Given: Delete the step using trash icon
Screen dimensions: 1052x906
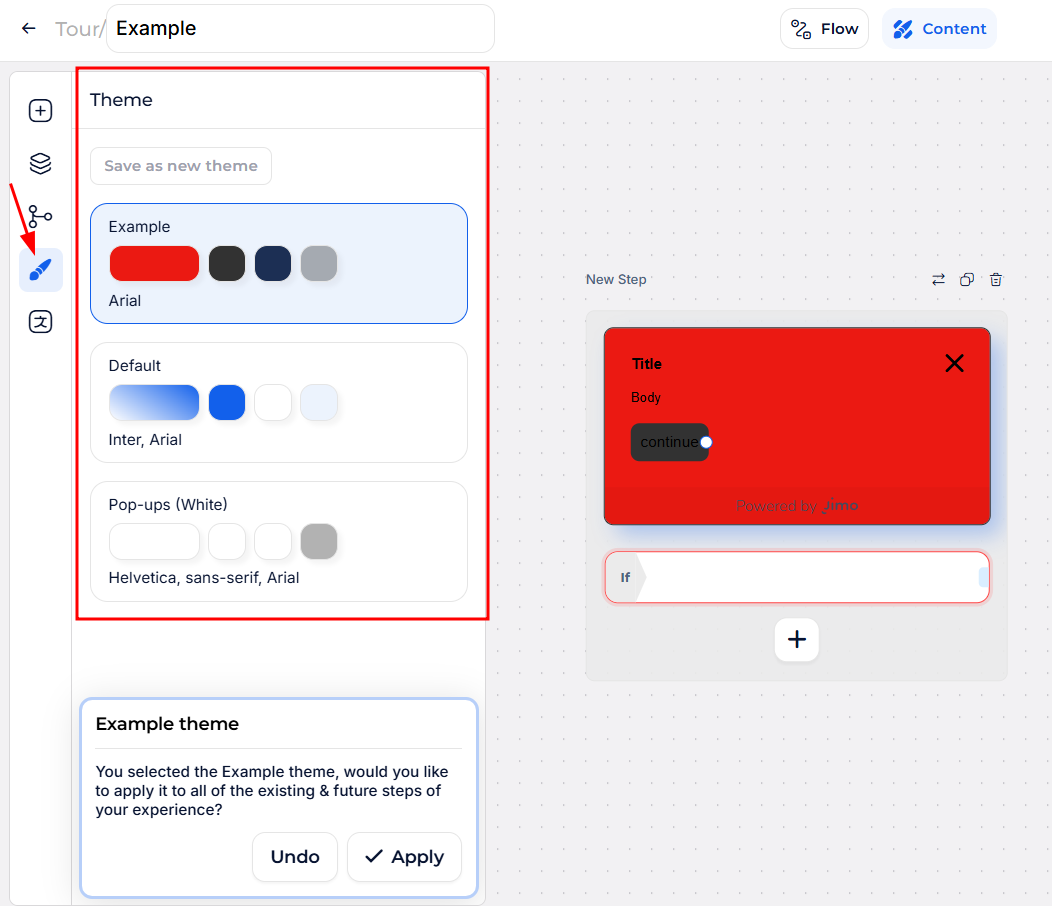Looking at the screenshot, I should (996, 280).
